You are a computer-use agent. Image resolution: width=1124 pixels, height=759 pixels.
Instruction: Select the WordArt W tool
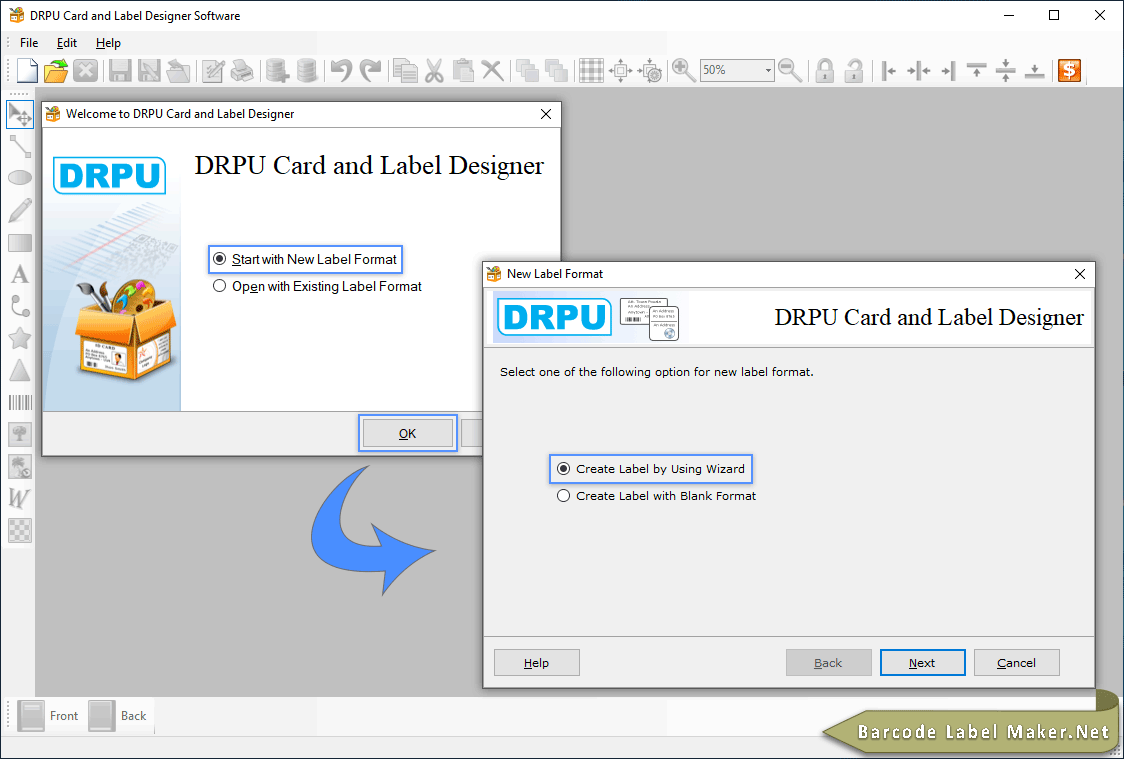(20, 498)
